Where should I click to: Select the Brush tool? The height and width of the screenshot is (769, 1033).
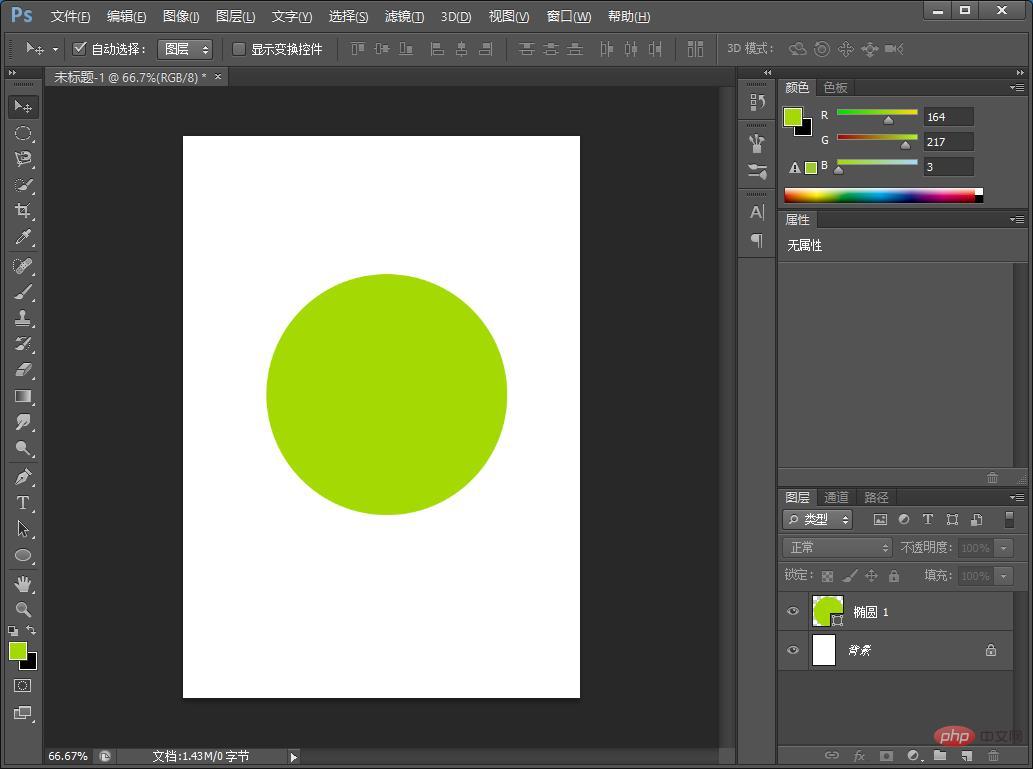coord(23,292)
